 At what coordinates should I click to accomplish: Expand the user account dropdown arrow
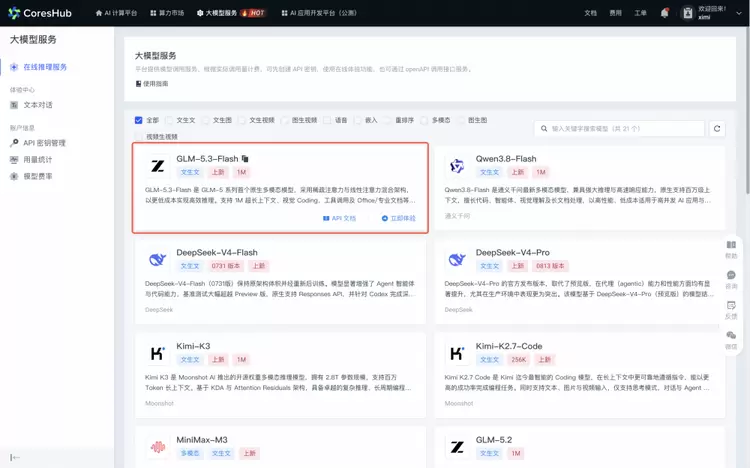(x=739, y=13)
